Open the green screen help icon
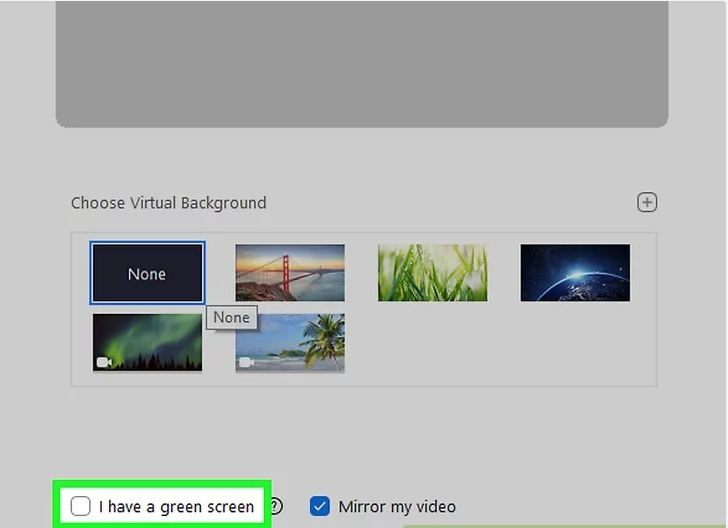Image resolution: width=728 pixels, height=528 pixels. click(x=276, y=506)
